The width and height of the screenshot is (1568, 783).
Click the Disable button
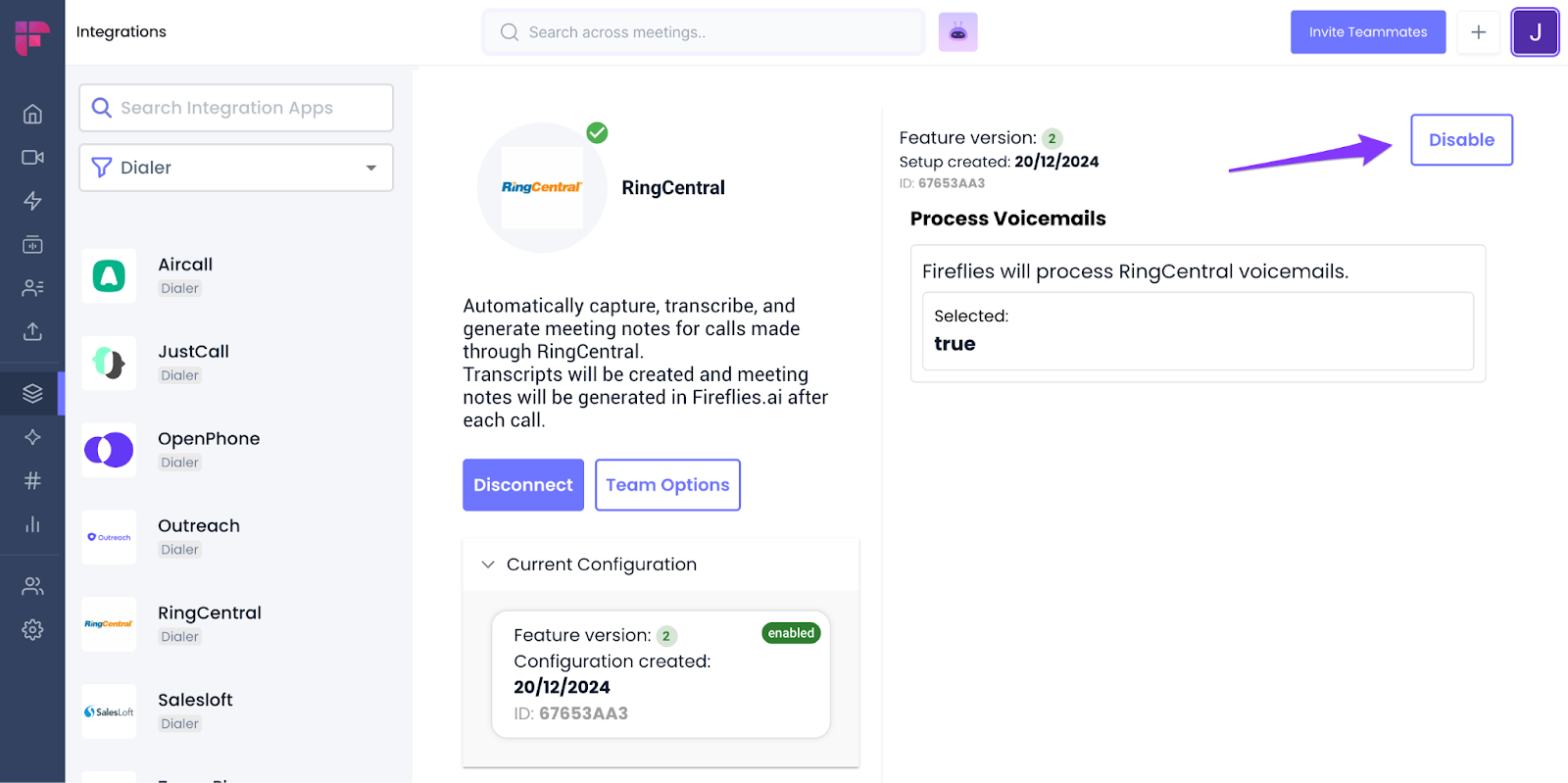[x=1461, y=140]
